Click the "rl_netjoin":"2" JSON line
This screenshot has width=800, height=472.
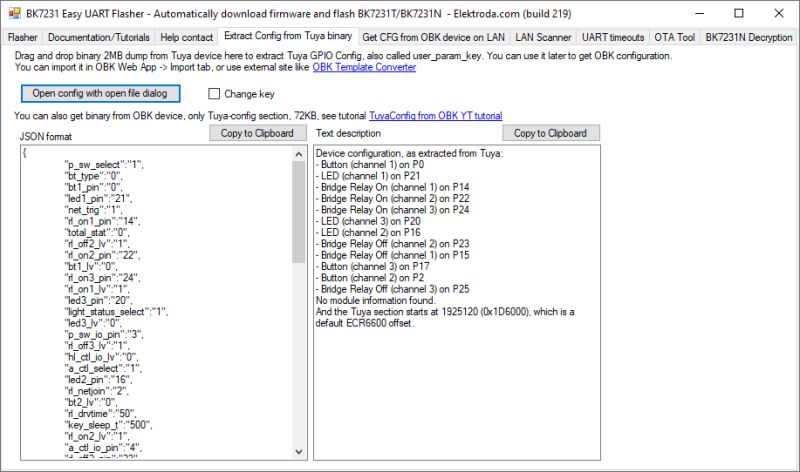click(96, 391)
